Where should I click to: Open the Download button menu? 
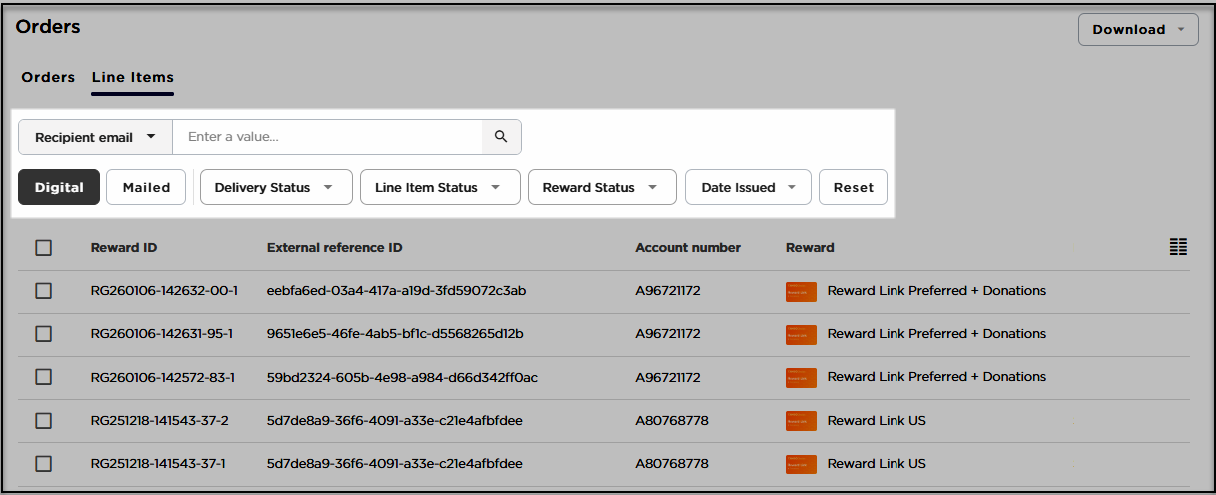point(1138,29)
